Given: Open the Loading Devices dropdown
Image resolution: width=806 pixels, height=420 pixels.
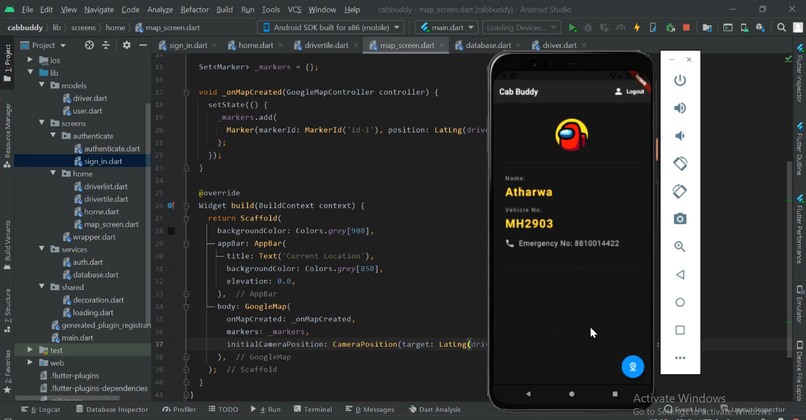Looking at the screenshot, I should point(521,28).
